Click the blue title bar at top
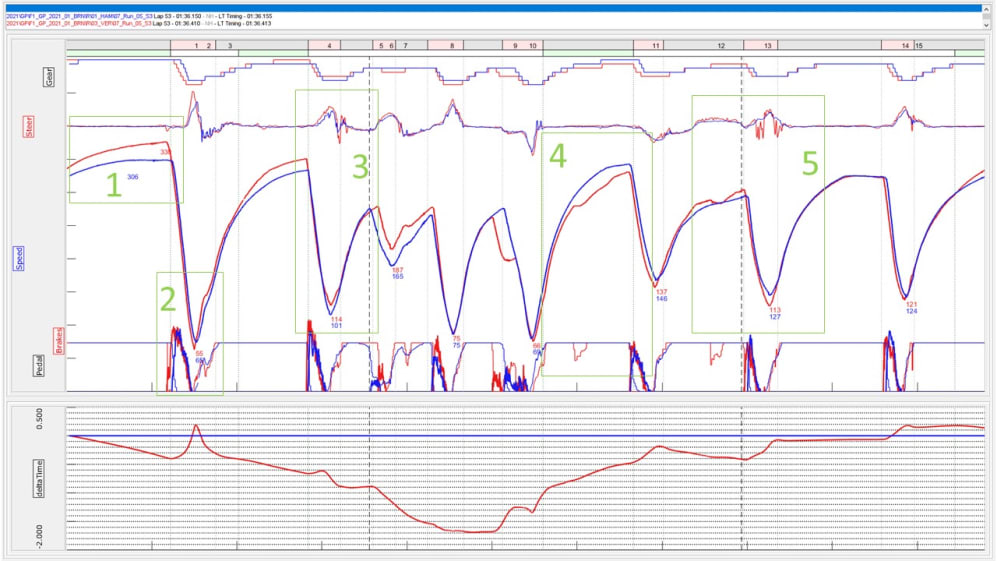997x561 pixels. point(498,5)
